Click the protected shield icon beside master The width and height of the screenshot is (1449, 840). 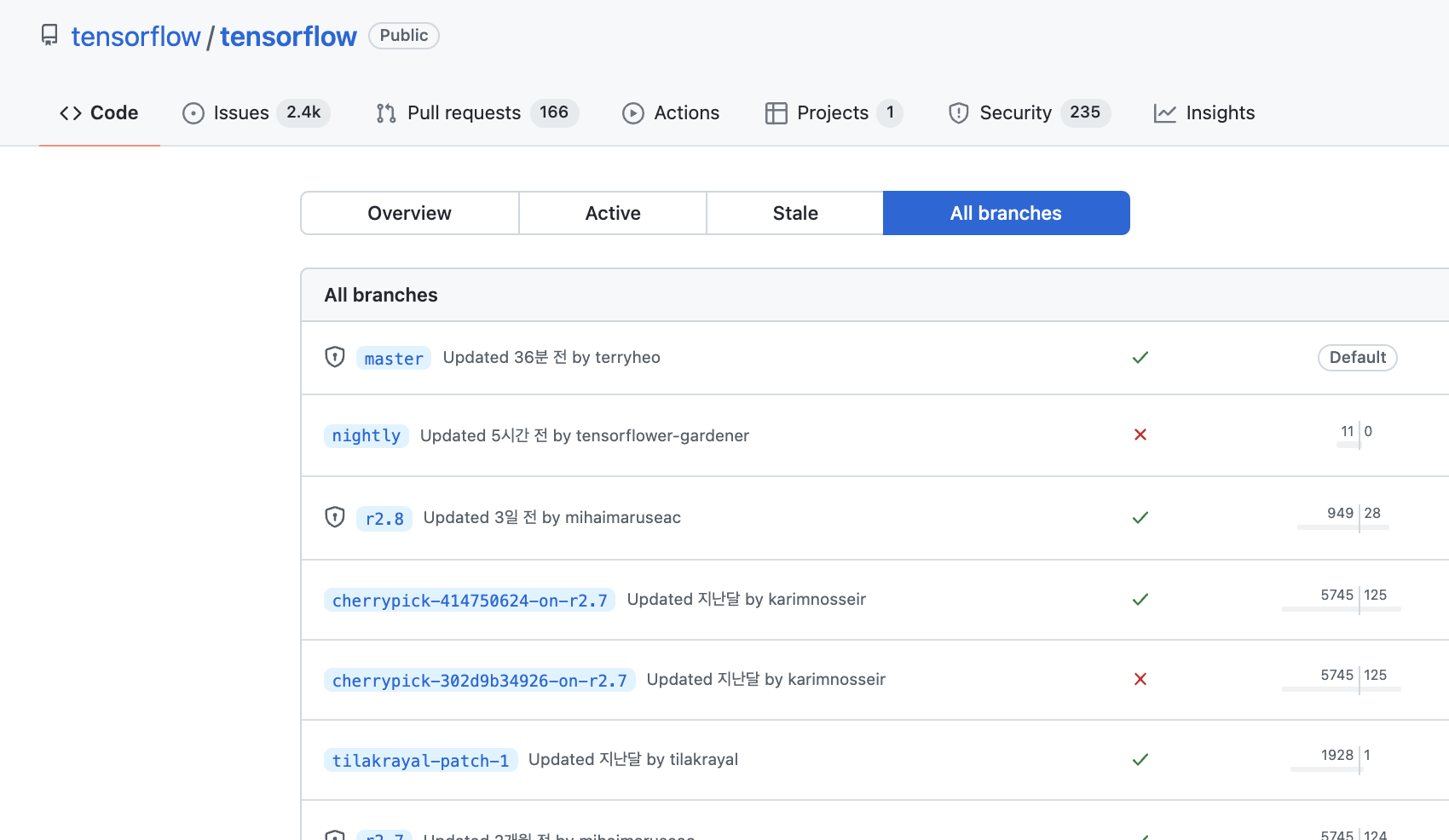tap(335, 357)
